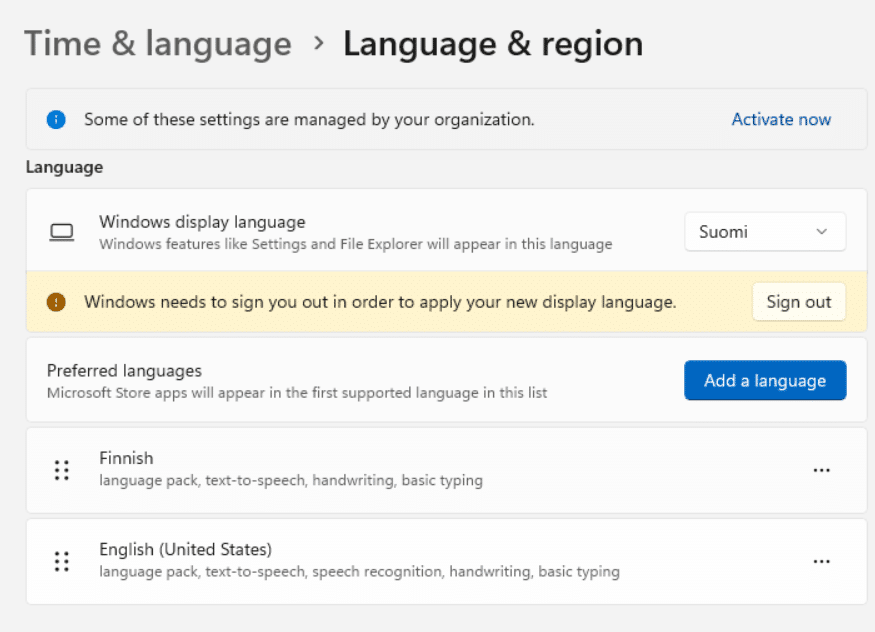Click the Language & region page title

pos(493,44)
